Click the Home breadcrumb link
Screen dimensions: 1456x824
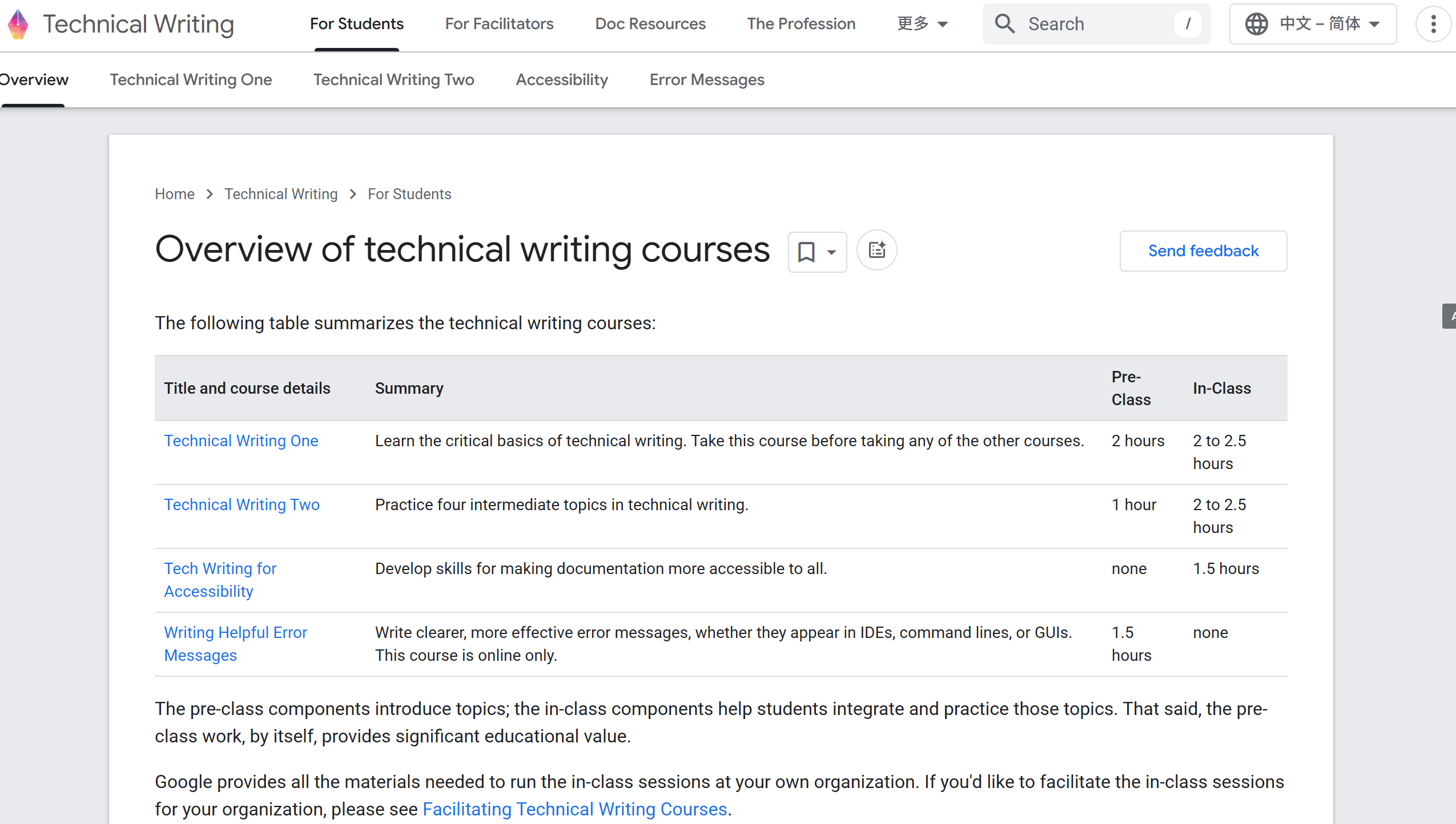(x=174, y=194)
